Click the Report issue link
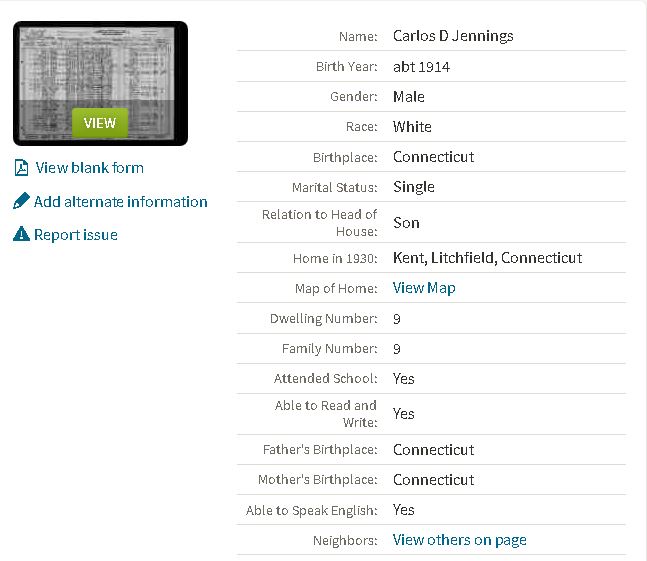The image size is (647, 561). [x=76, y=235]
